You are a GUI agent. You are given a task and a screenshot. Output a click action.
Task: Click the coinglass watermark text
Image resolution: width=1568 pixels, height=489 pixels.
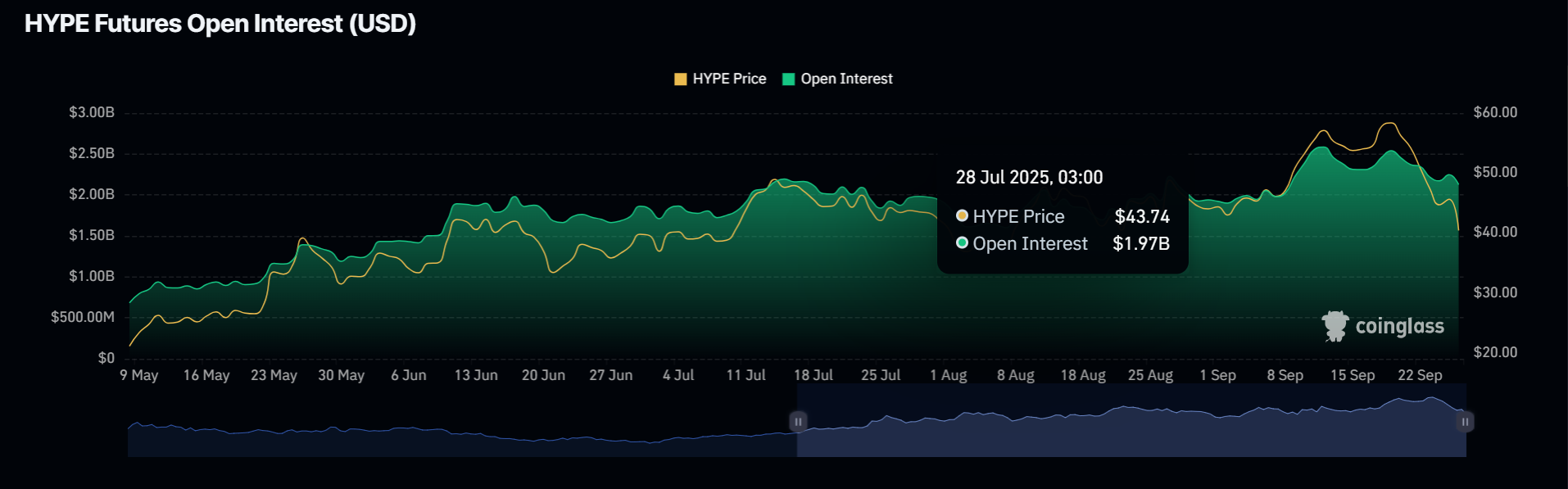tap(1399, 327)
